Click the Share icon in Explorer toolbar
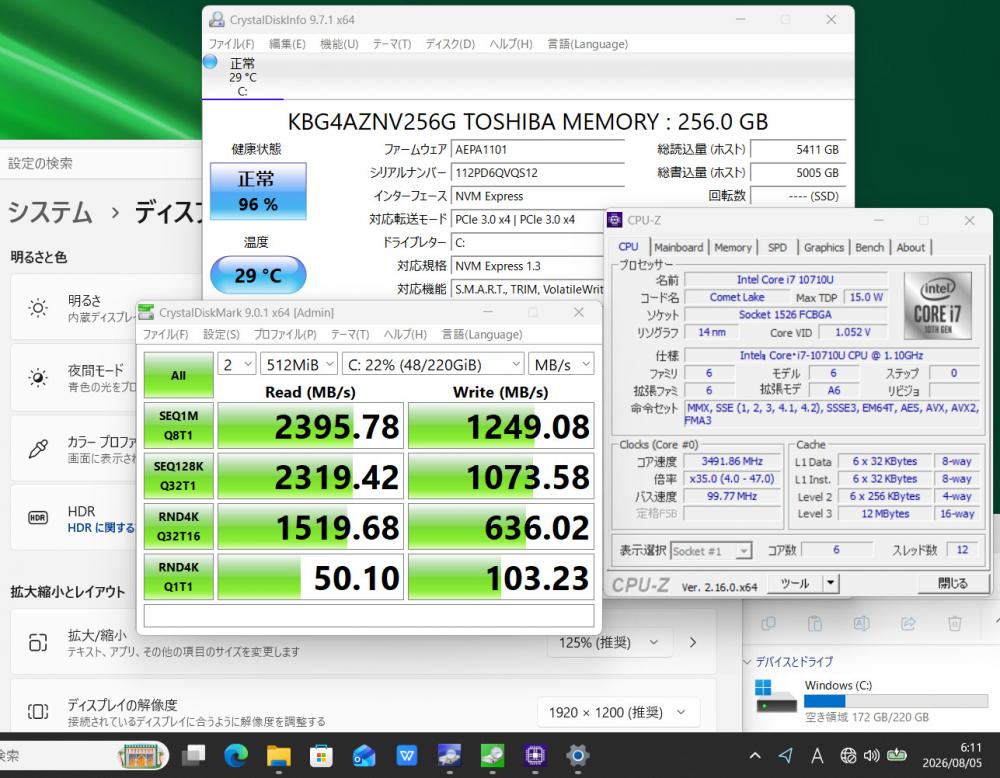This screenshot has height=778, width=1000. (908, 624)
